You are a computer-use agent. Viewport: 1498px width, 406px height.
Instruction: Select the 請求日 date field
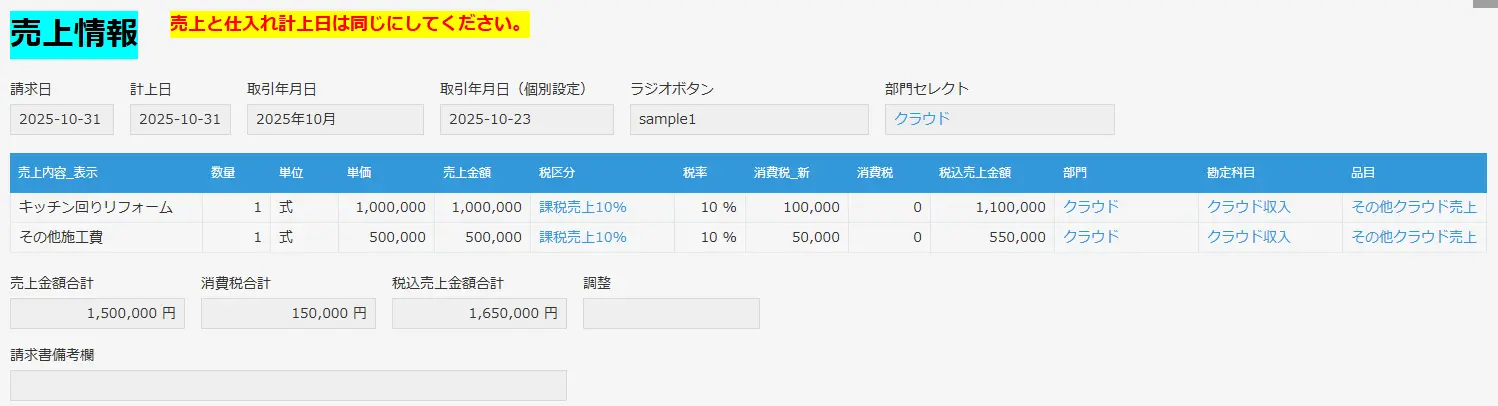click(61, 119)
